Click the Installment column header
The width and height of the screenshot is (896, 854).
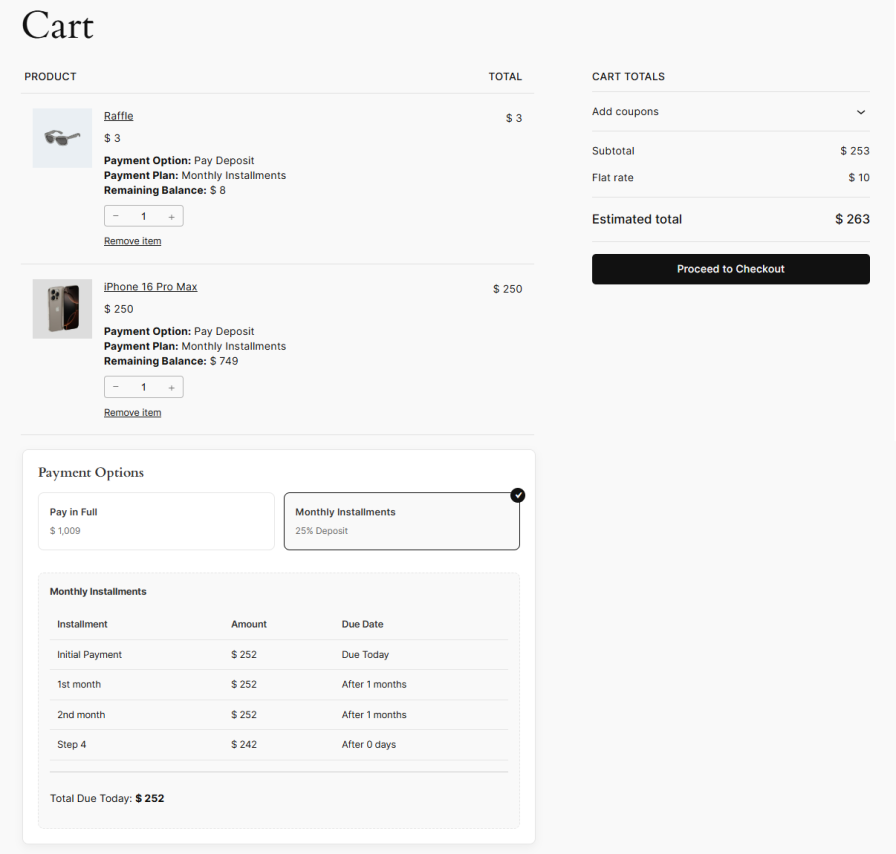82,624
